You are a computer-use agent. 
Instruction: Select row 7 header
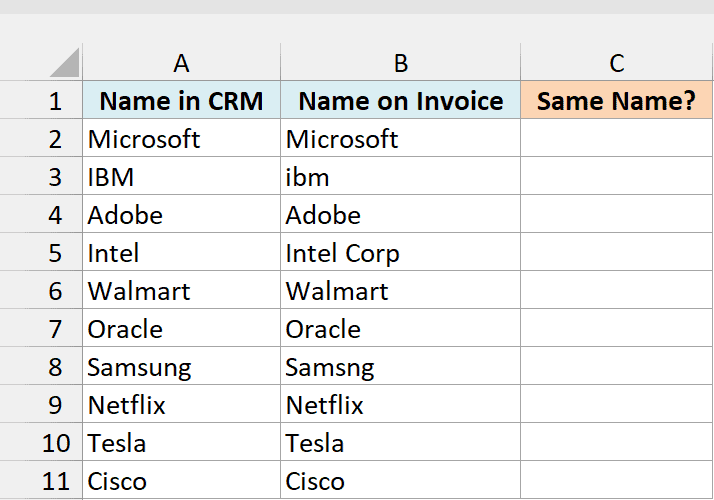[41, 329]
